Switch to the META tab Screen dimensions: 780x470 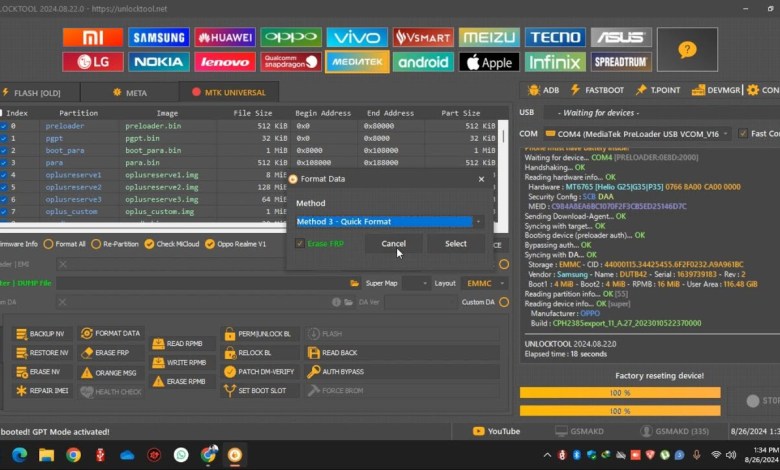pyautogui.click(x=128, y=93)
